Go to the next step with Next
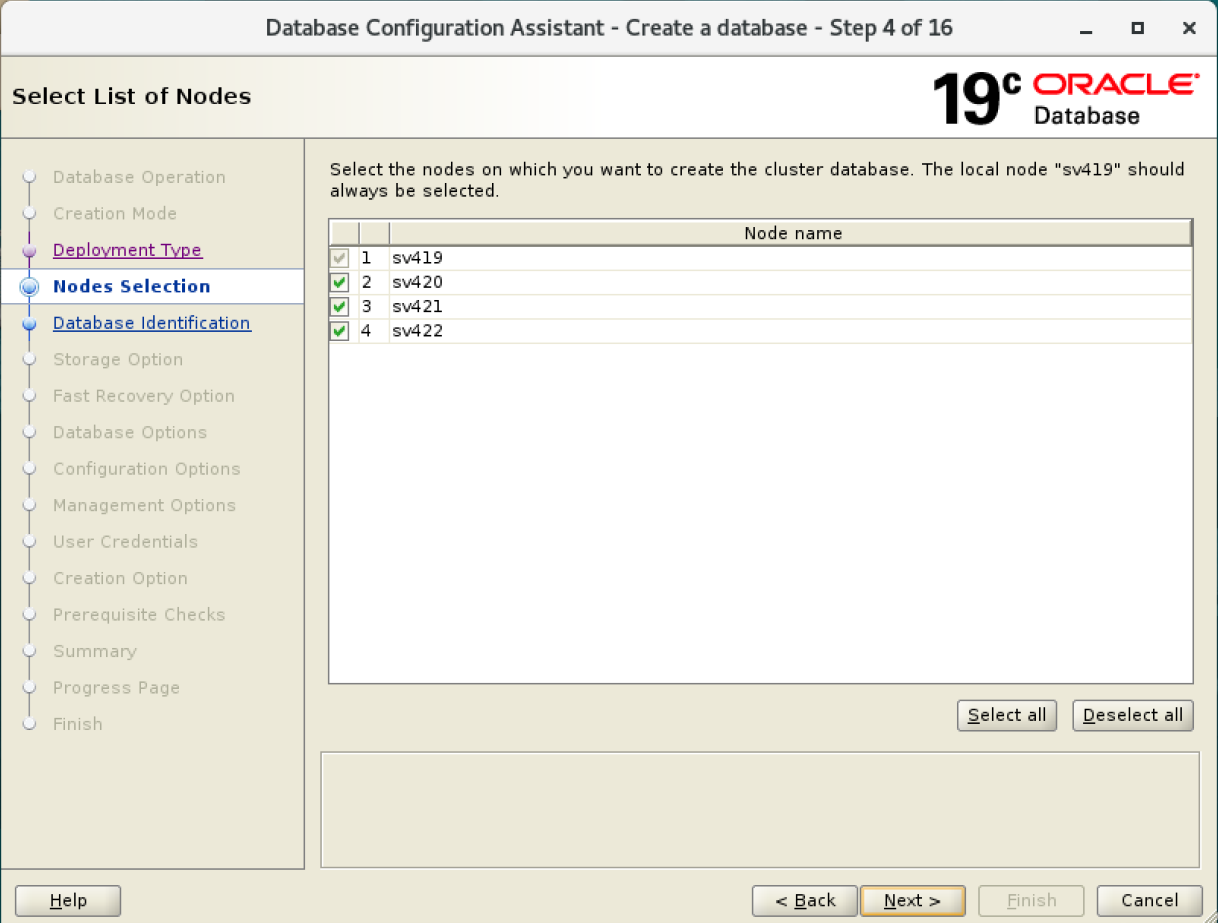1218x923 pixels. pos(913,901)
